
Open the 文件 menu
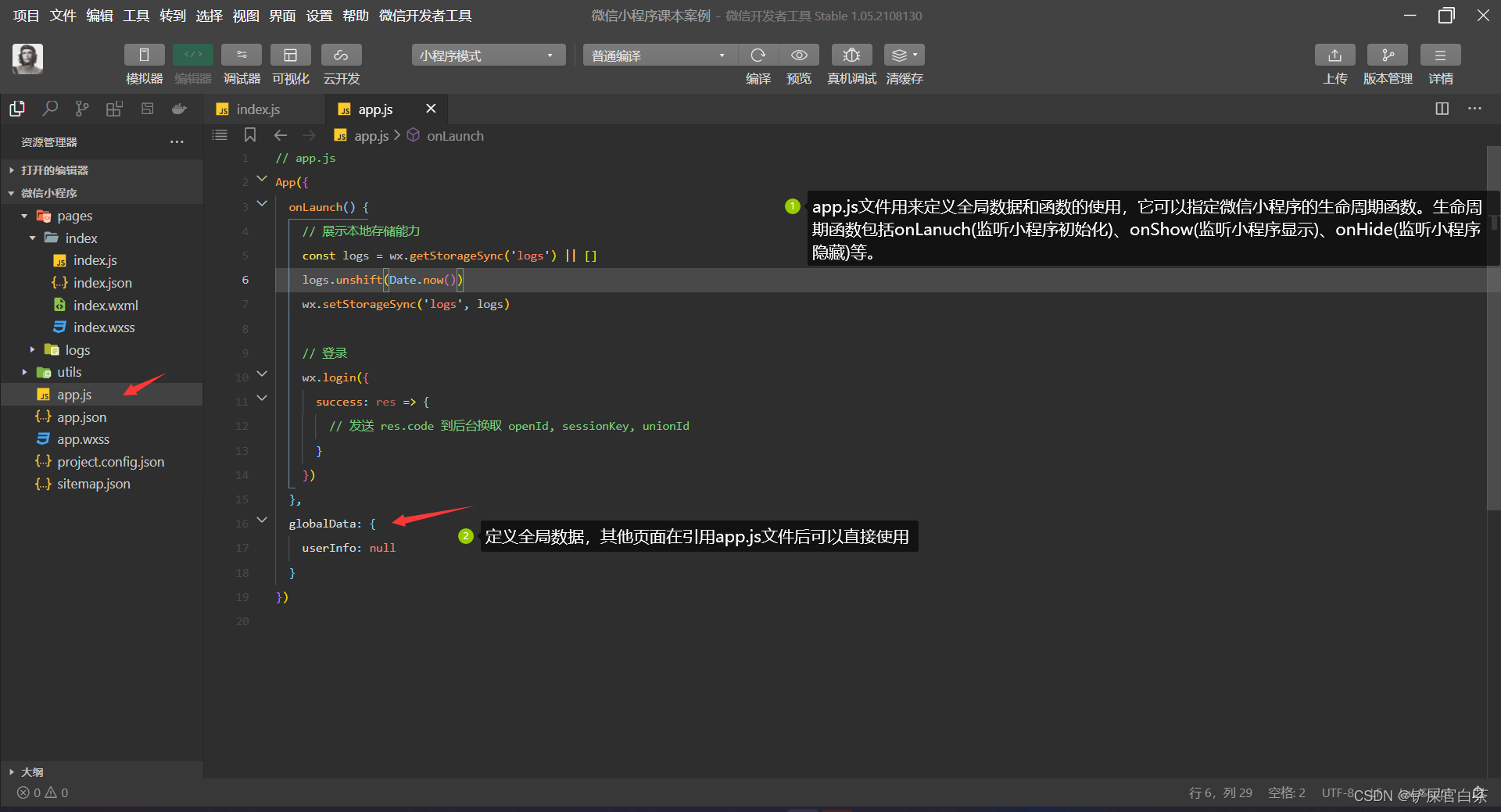63,16
